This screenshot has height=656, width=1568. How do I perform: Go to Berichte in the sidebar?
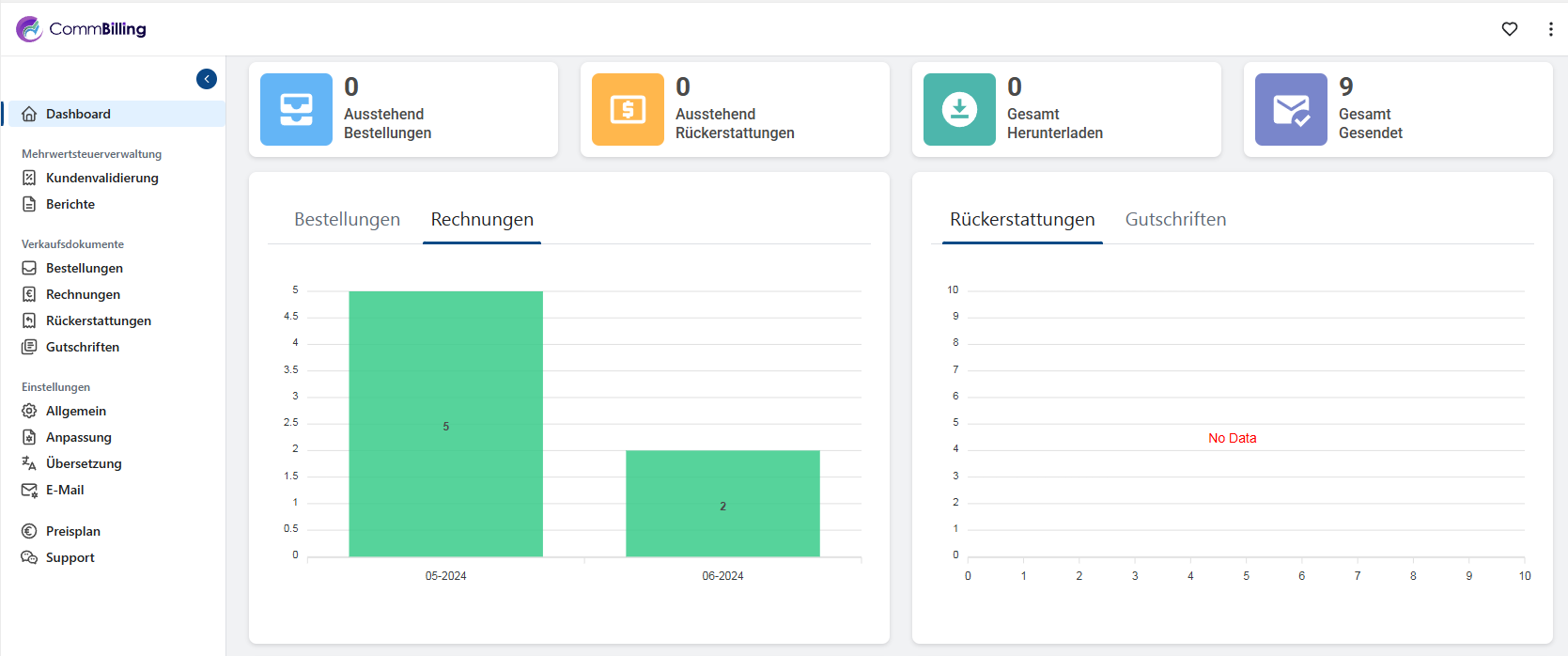pyautogui.click(x=70, y=204)
